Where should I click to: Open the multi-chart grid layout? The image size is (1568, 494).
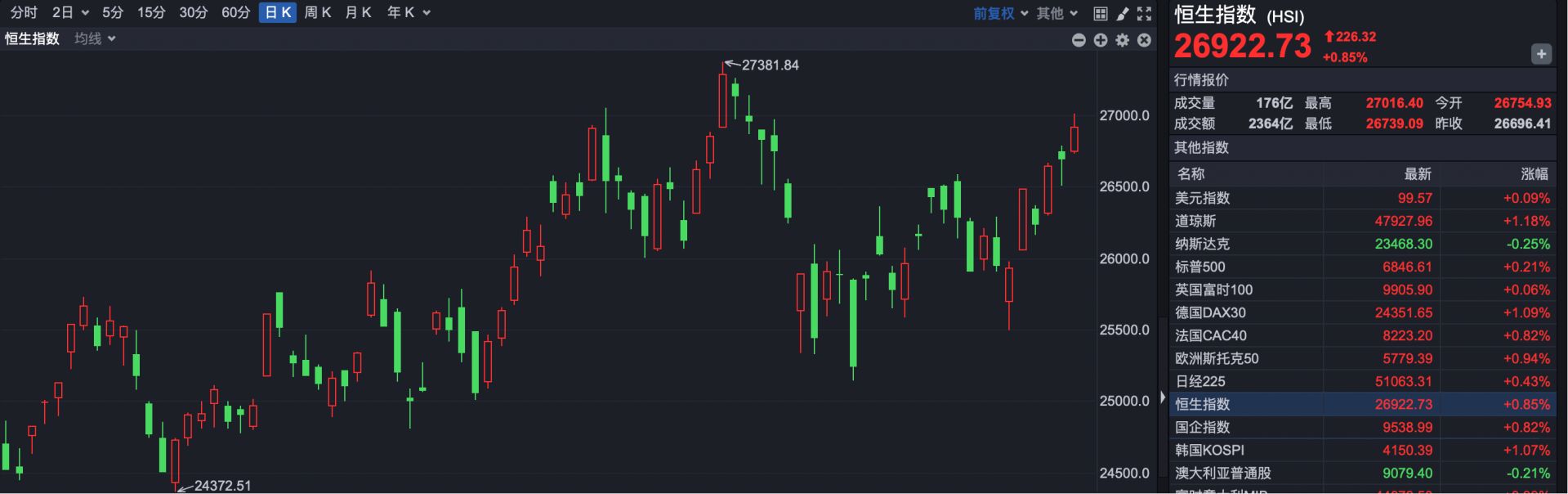click(1101, 13)
